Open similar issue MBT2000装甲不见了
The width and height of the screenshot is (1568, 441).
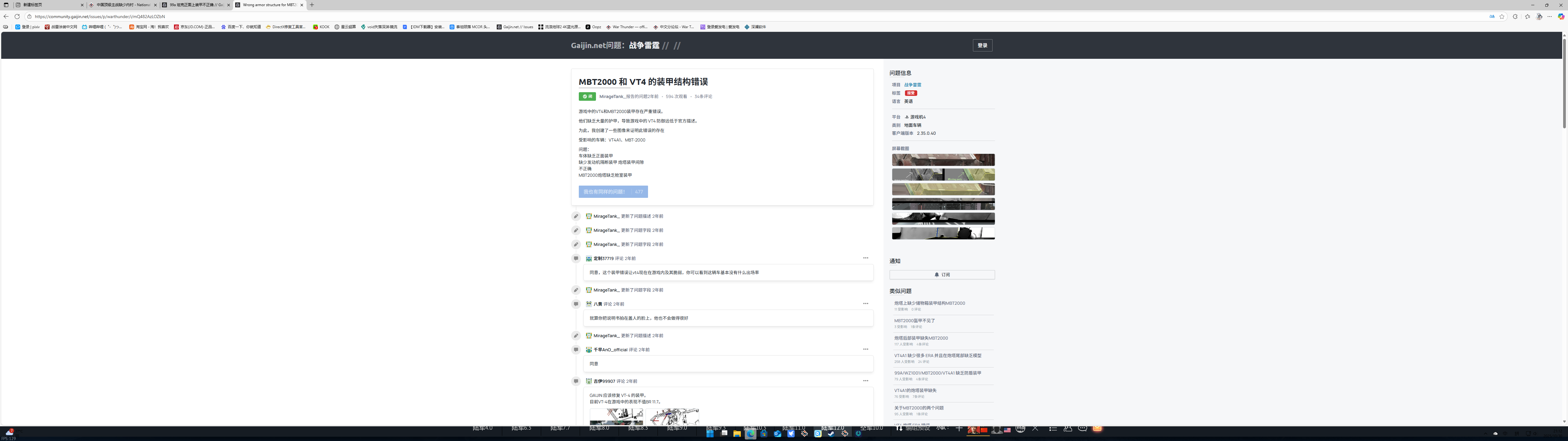[914, 320]
